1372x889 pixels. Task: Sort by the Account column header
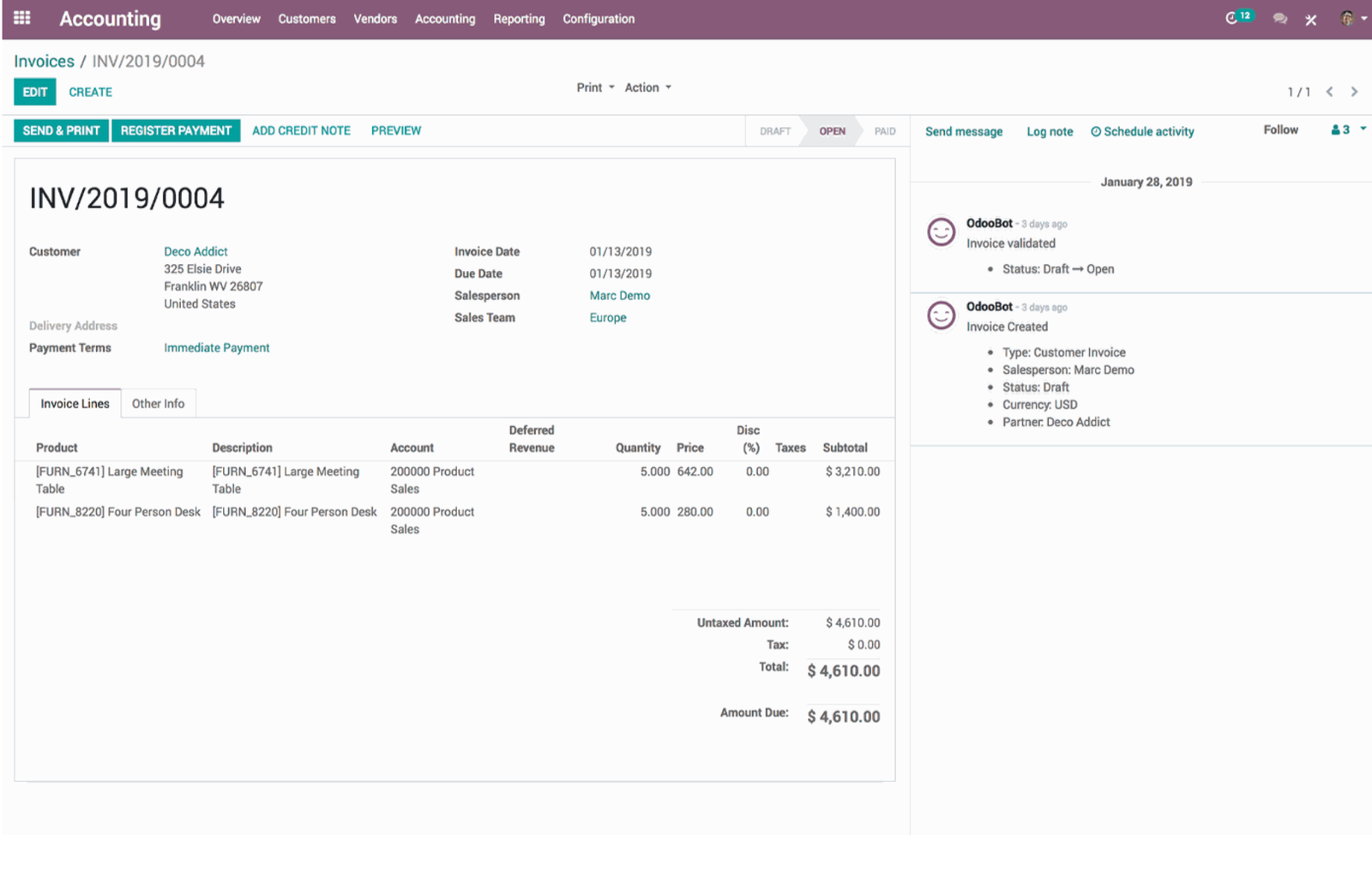point(412,448)
